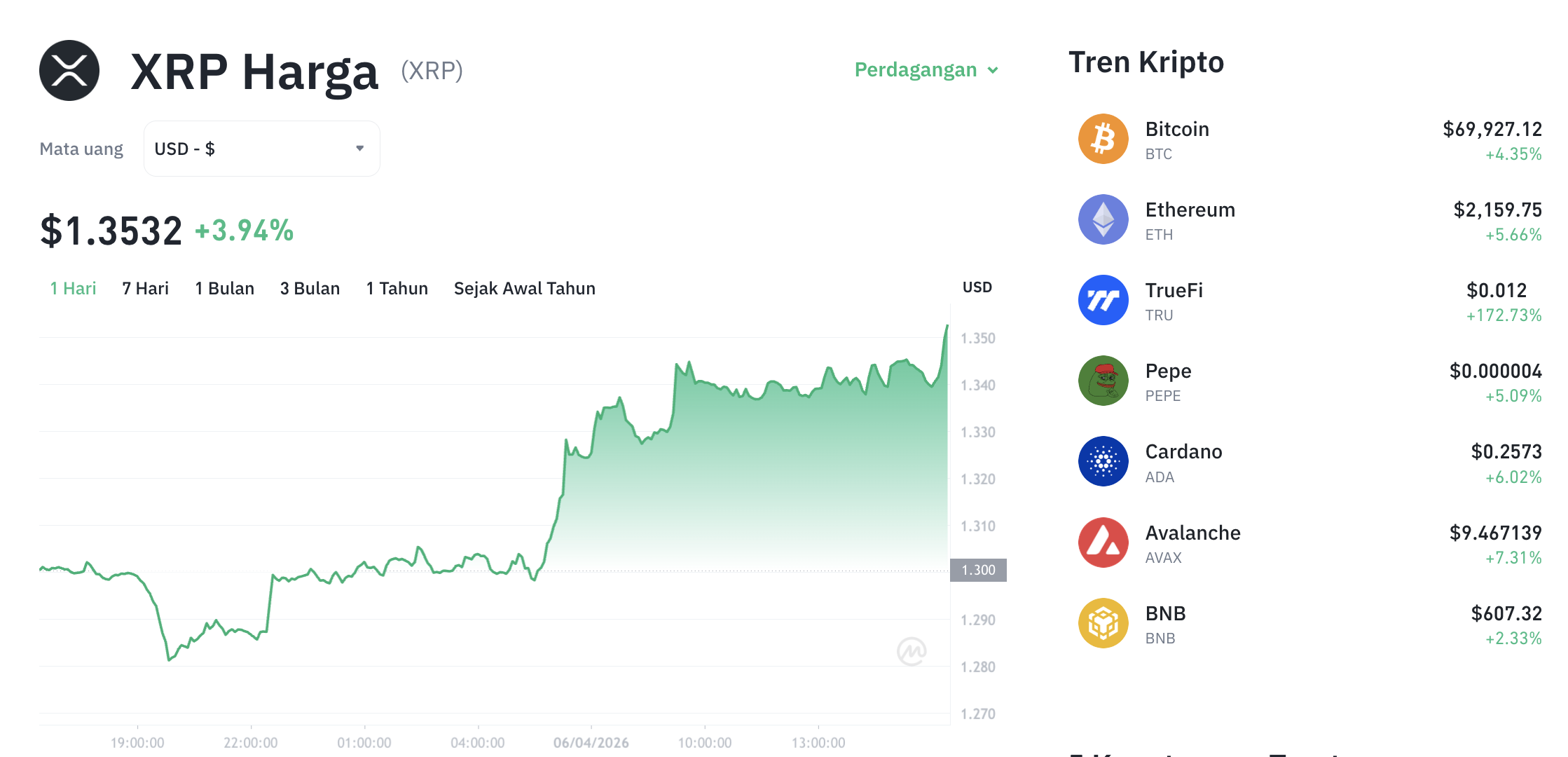Select the BNB coin icon
Screen dimensions: 1568x757
click(x=1103, y=622)
